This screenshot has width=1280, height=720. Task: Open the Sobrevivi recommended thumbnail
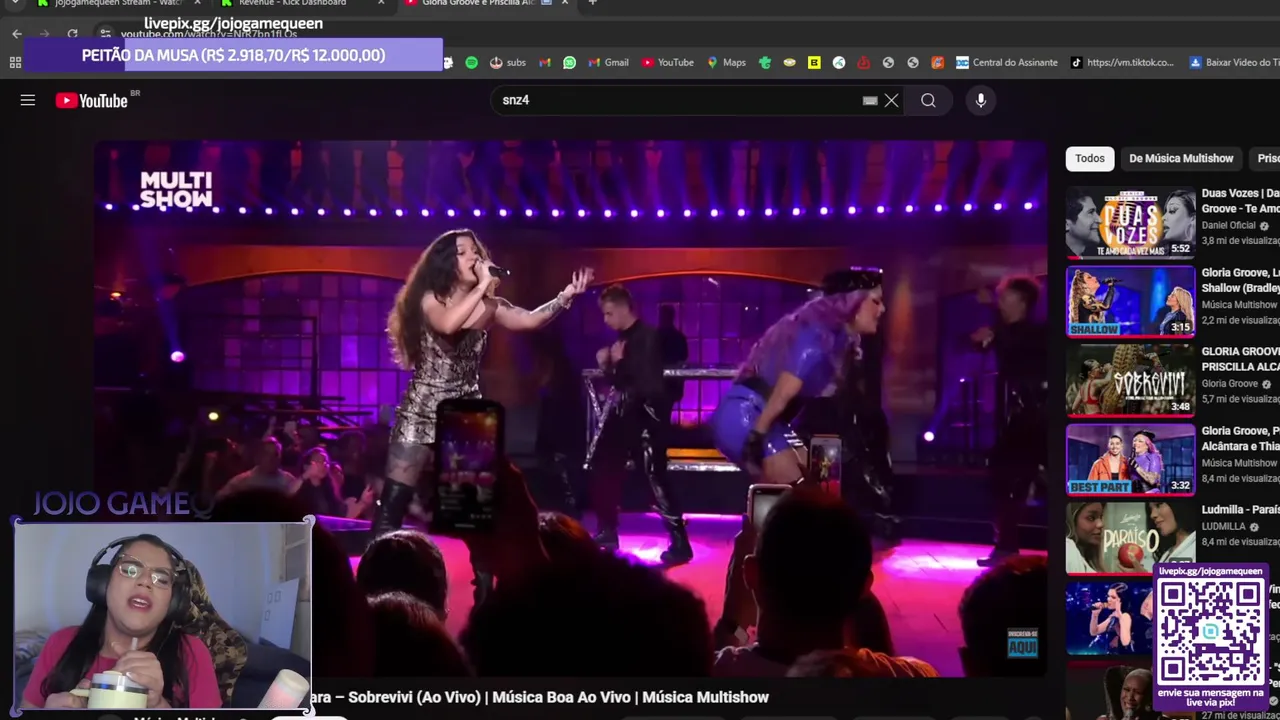coord(1130,380)
